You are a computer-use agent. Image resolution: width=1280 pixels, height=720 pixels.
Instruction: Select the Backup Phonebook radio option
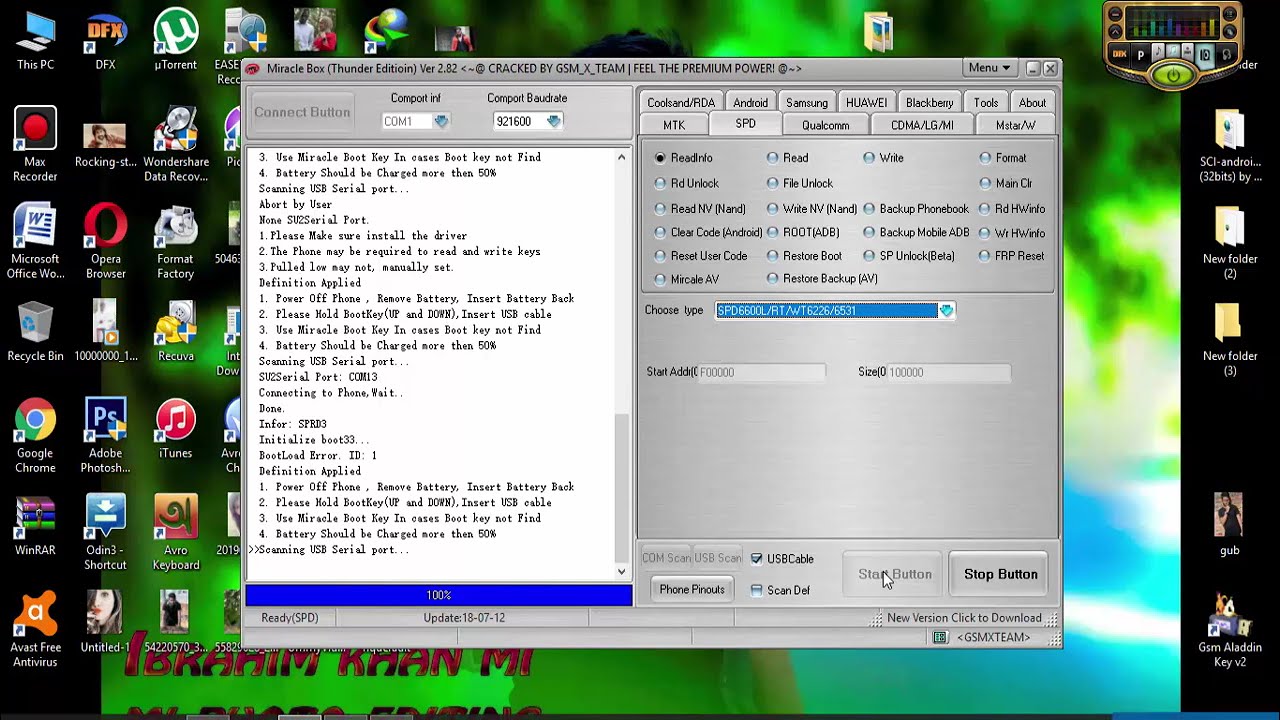(916, 209)
